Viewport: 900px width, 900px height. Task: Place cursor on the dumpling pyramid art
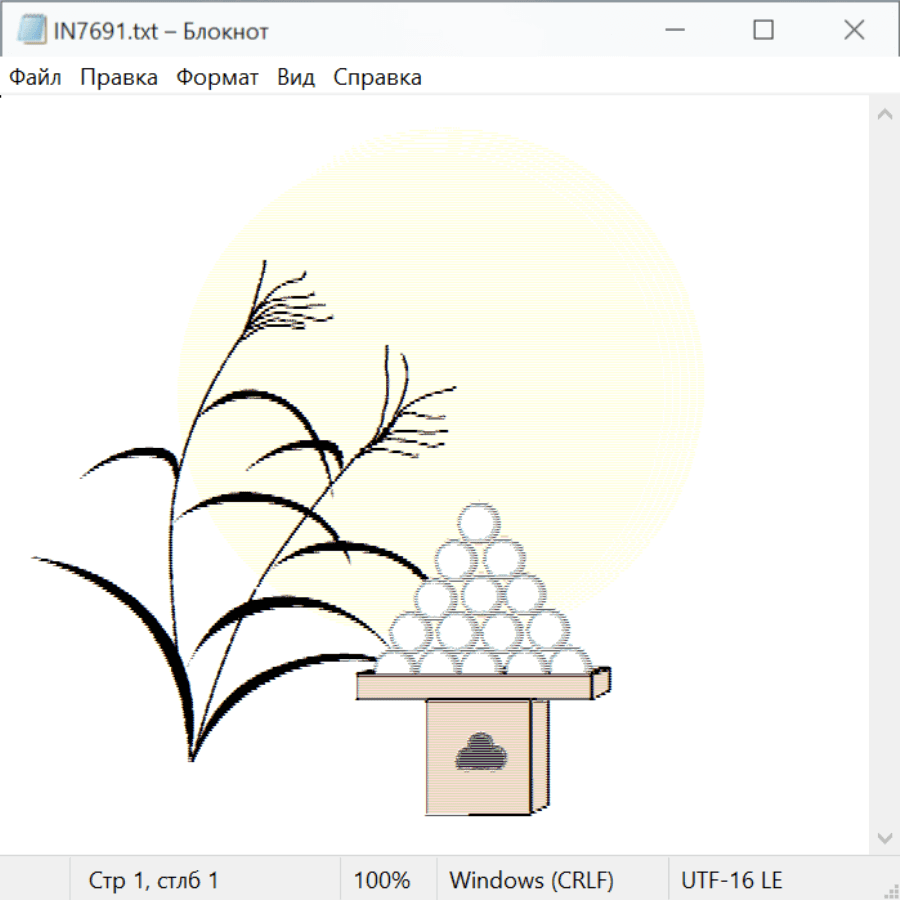point(480,600)
